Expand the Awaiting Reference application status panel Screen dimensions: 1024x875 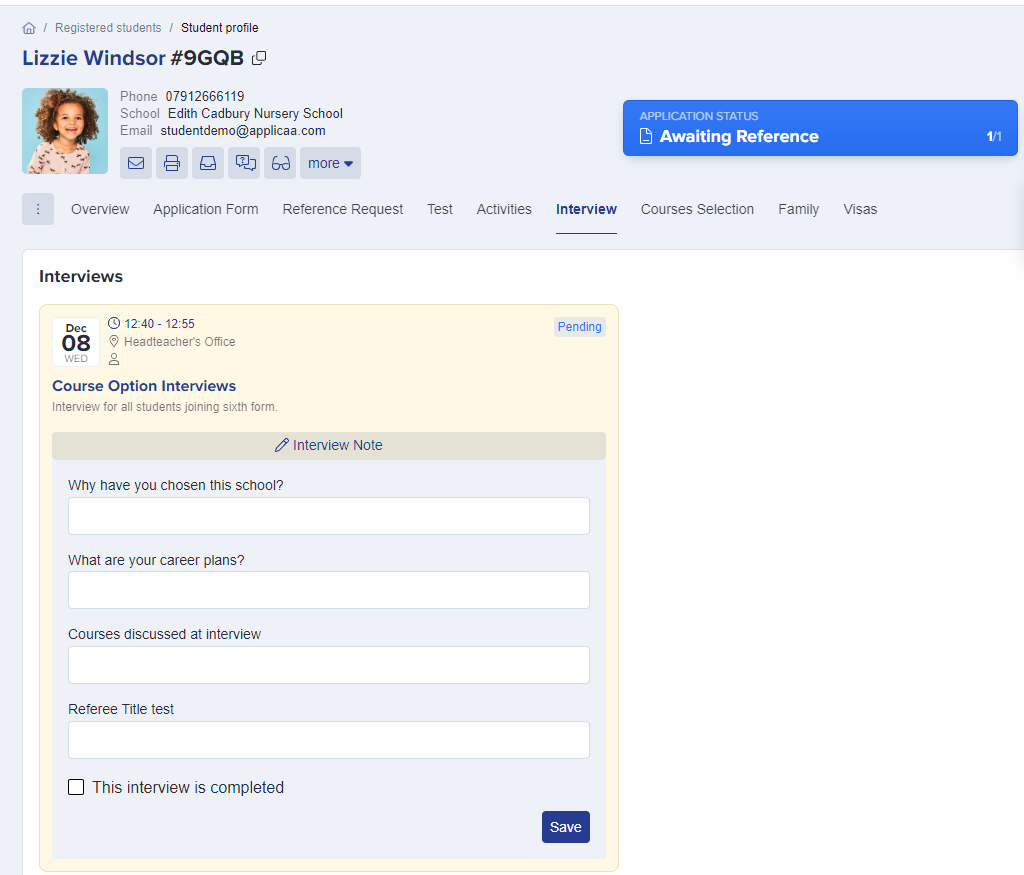(819, 128)
